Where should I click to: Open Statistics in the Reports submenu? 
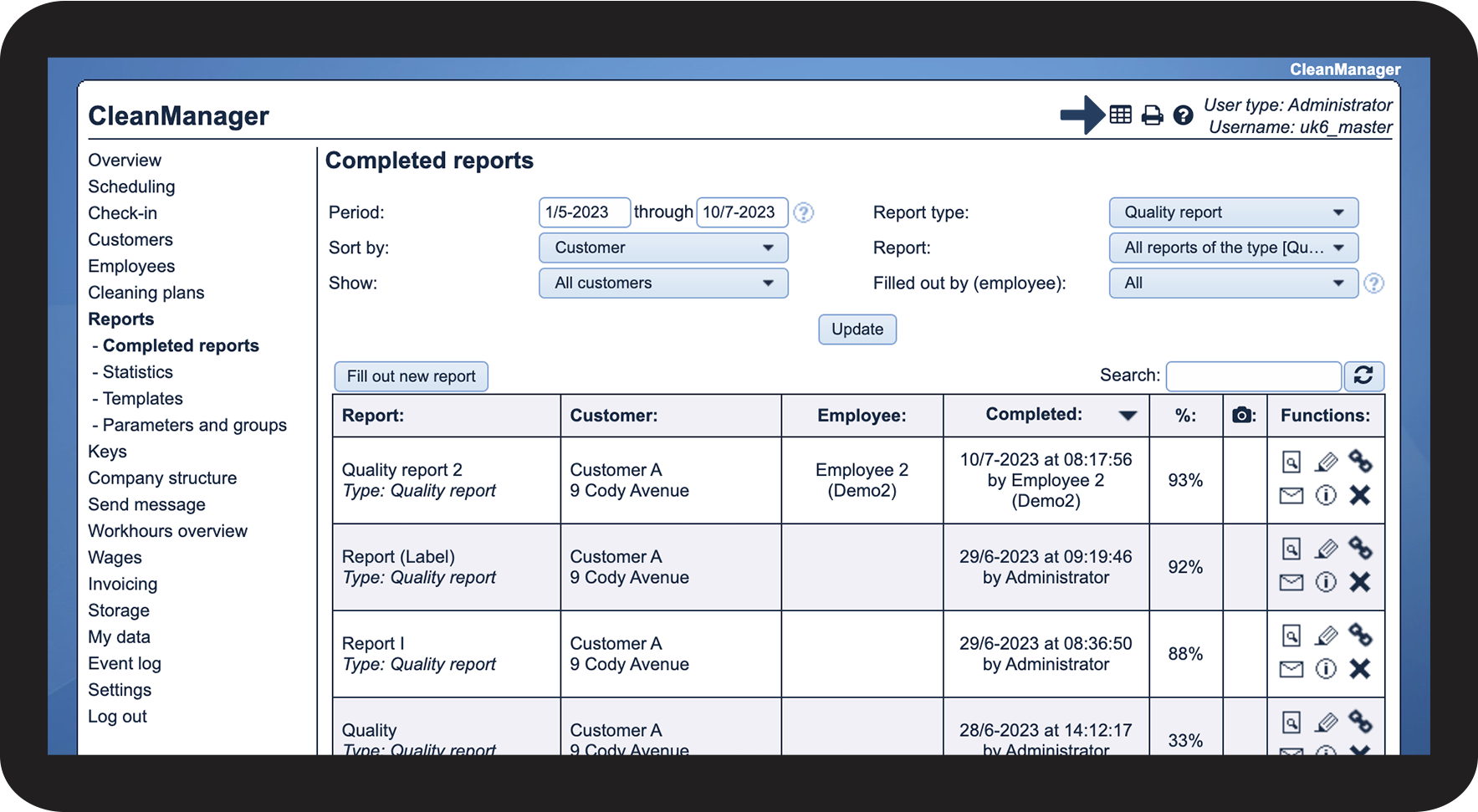point(137,372)
